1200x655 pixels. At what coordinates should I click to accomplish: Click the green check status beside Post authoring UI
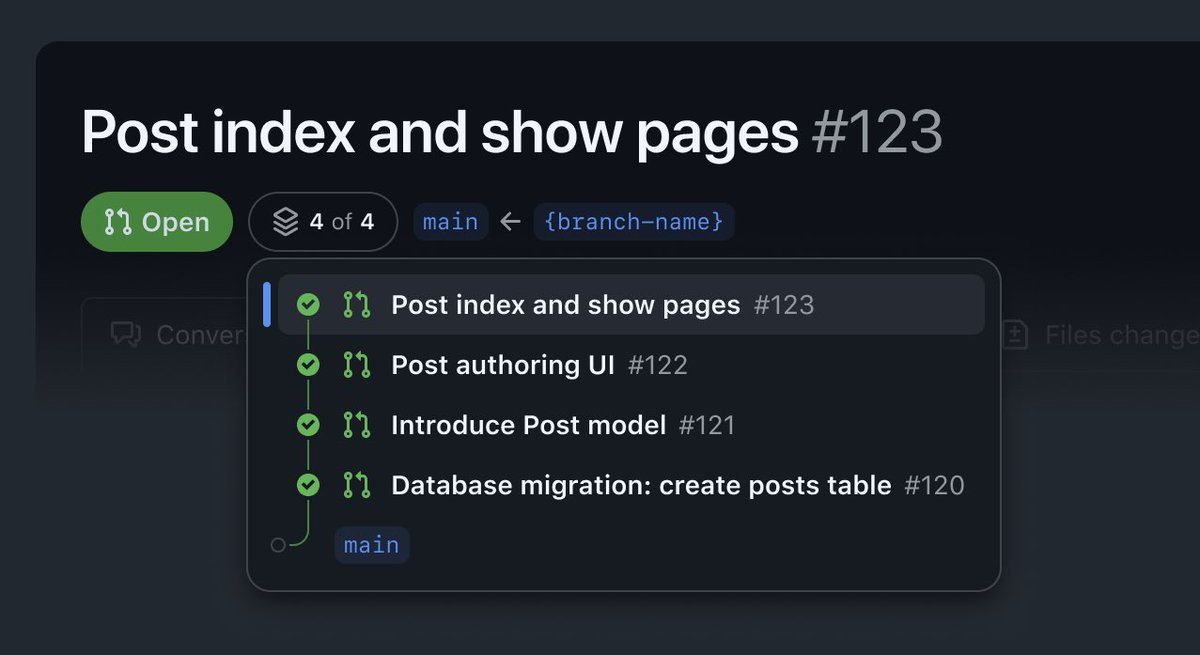click(x=308, y=365)
